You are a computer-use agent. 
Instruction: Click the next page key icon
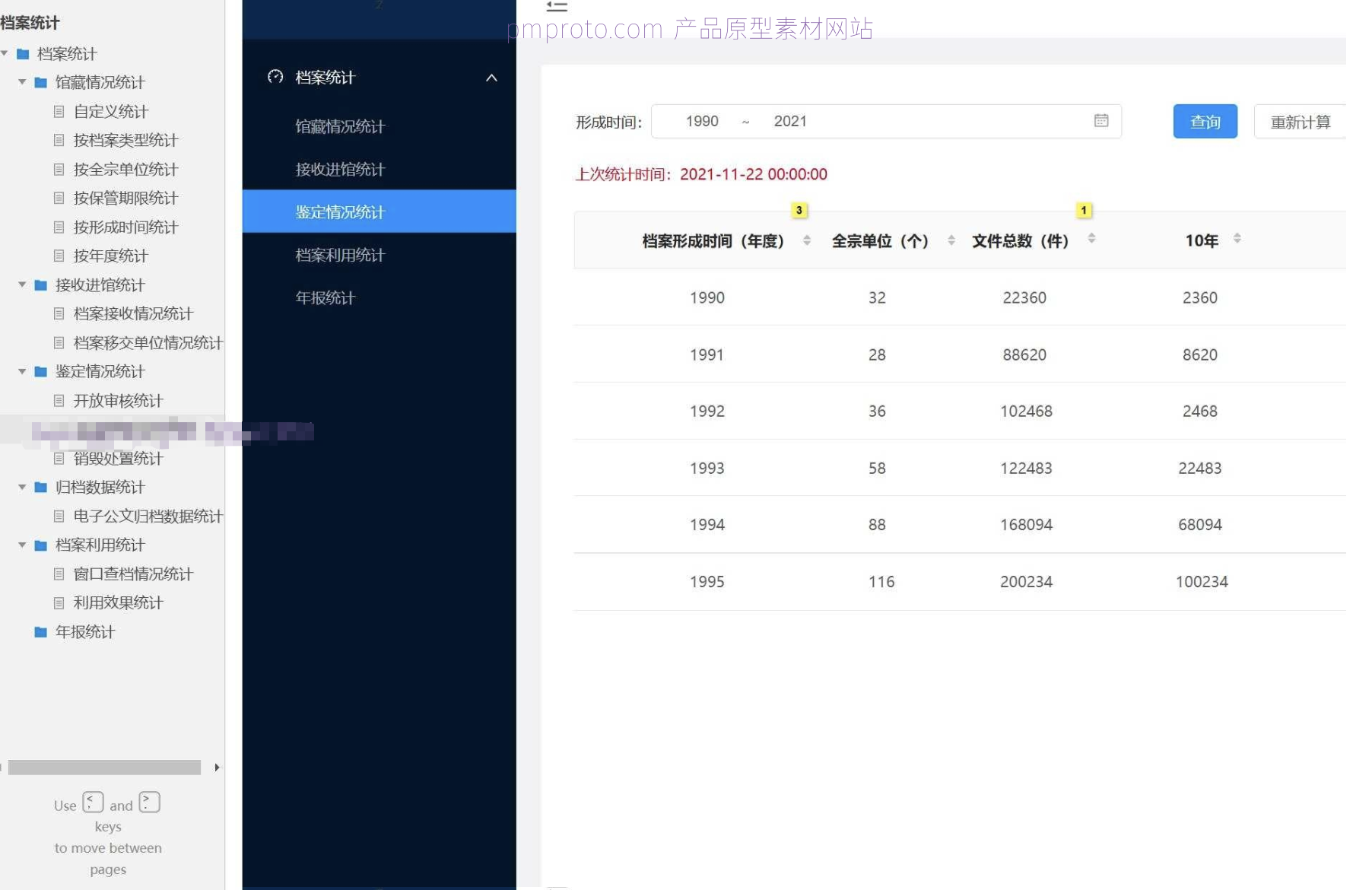pos(149,803)
